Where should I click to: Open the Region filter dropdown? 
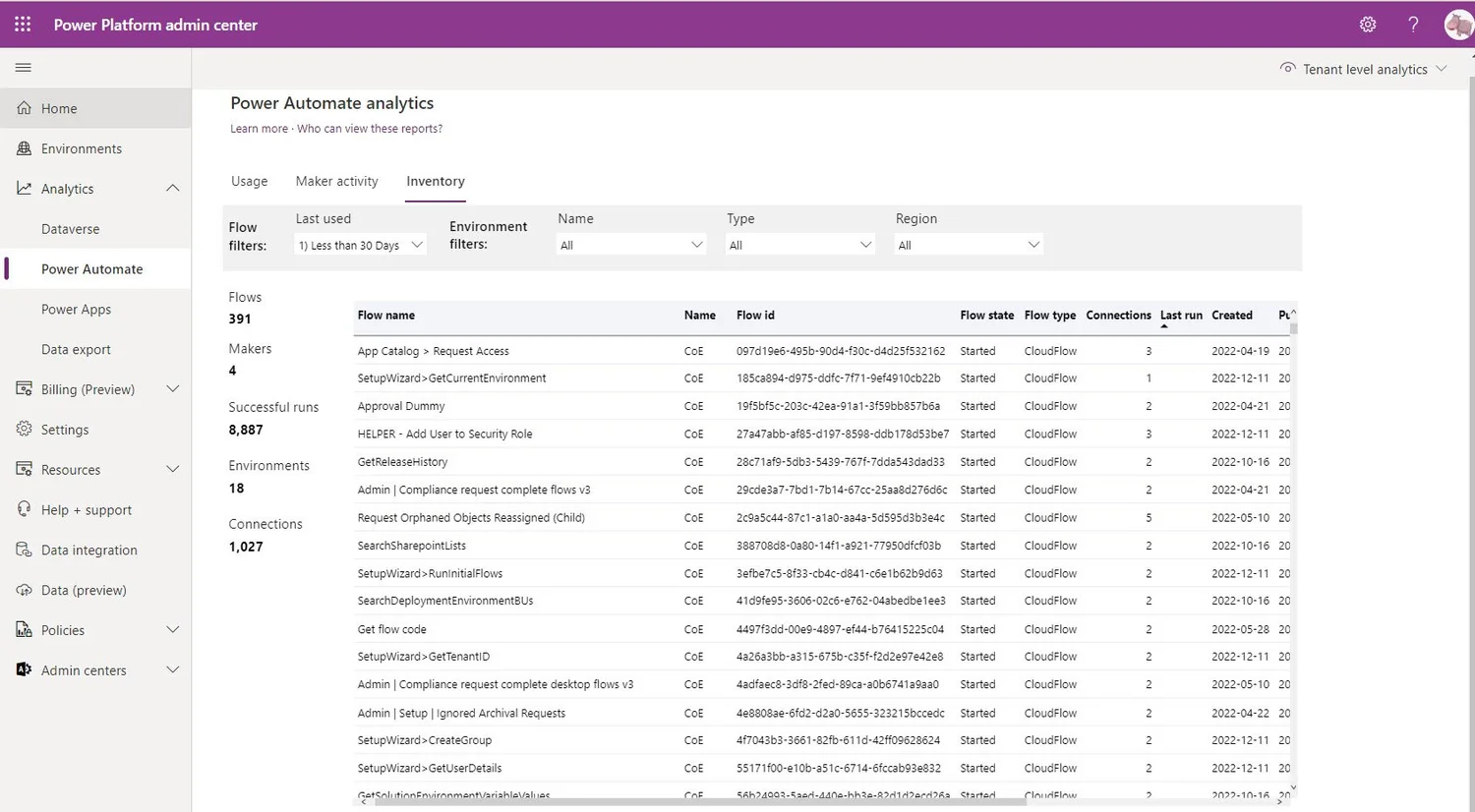tap(969, 245)
